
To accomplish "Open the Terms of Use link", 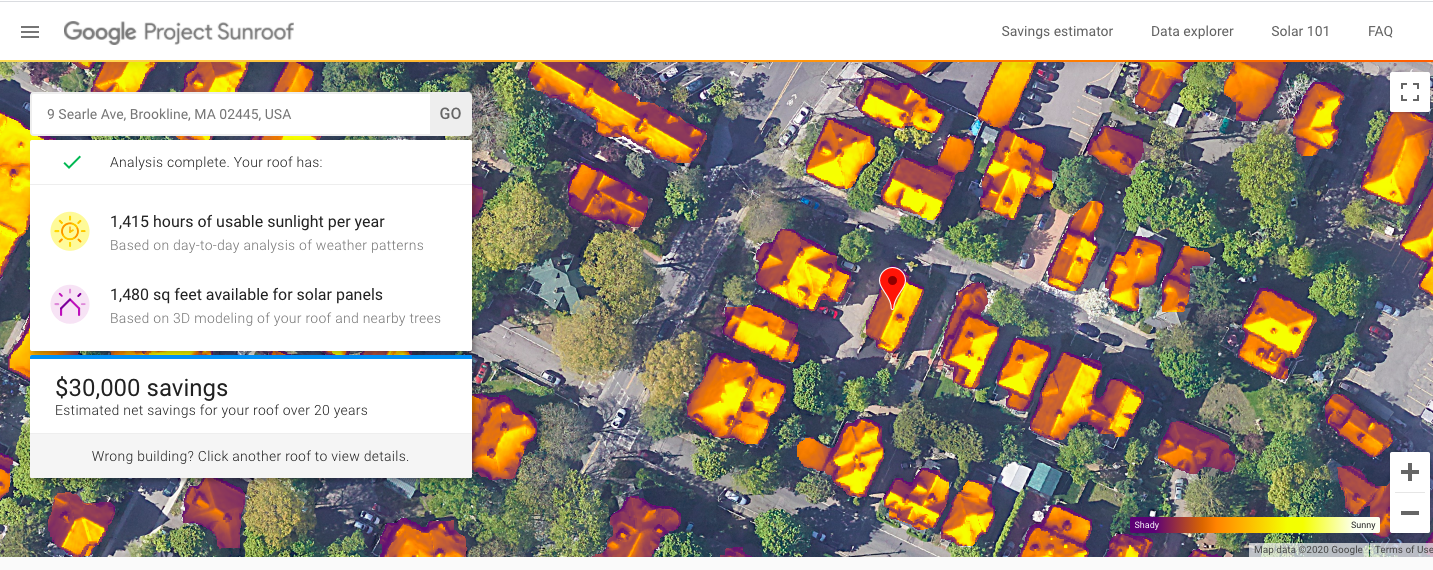I will point(1402,550).
